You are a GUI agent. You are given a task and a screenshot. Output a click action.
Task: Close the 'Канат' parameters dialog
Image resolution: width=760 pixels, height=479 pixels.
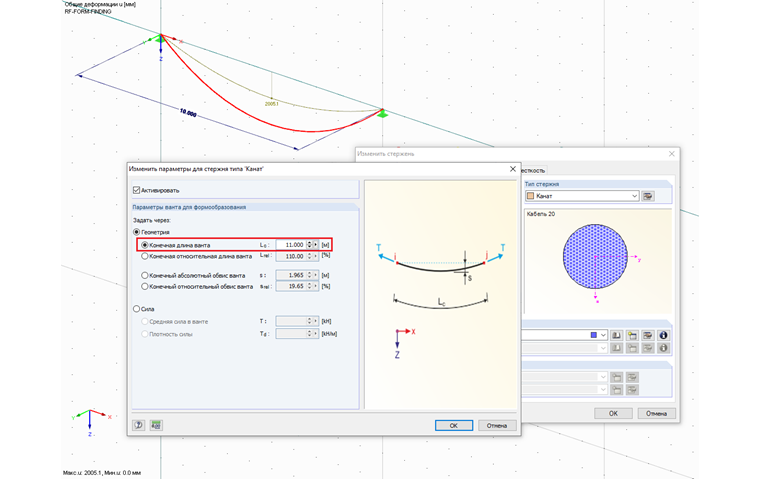[513, 169]
